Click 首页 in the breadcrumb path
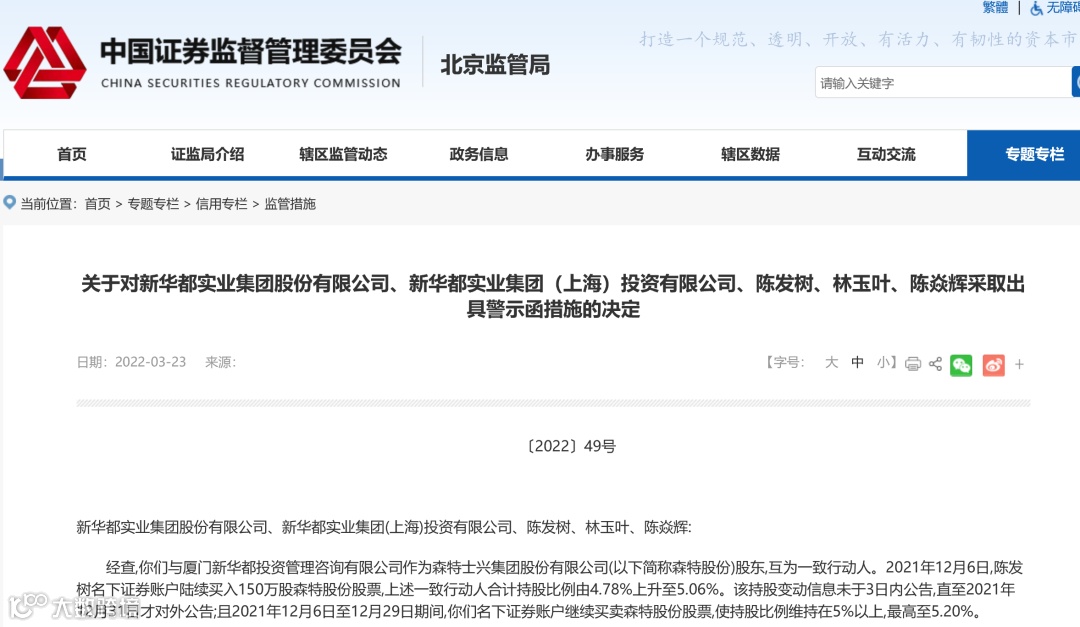The width and height of the screenshot is (1080, 627). pyautogui.click(x=97, y=203)
